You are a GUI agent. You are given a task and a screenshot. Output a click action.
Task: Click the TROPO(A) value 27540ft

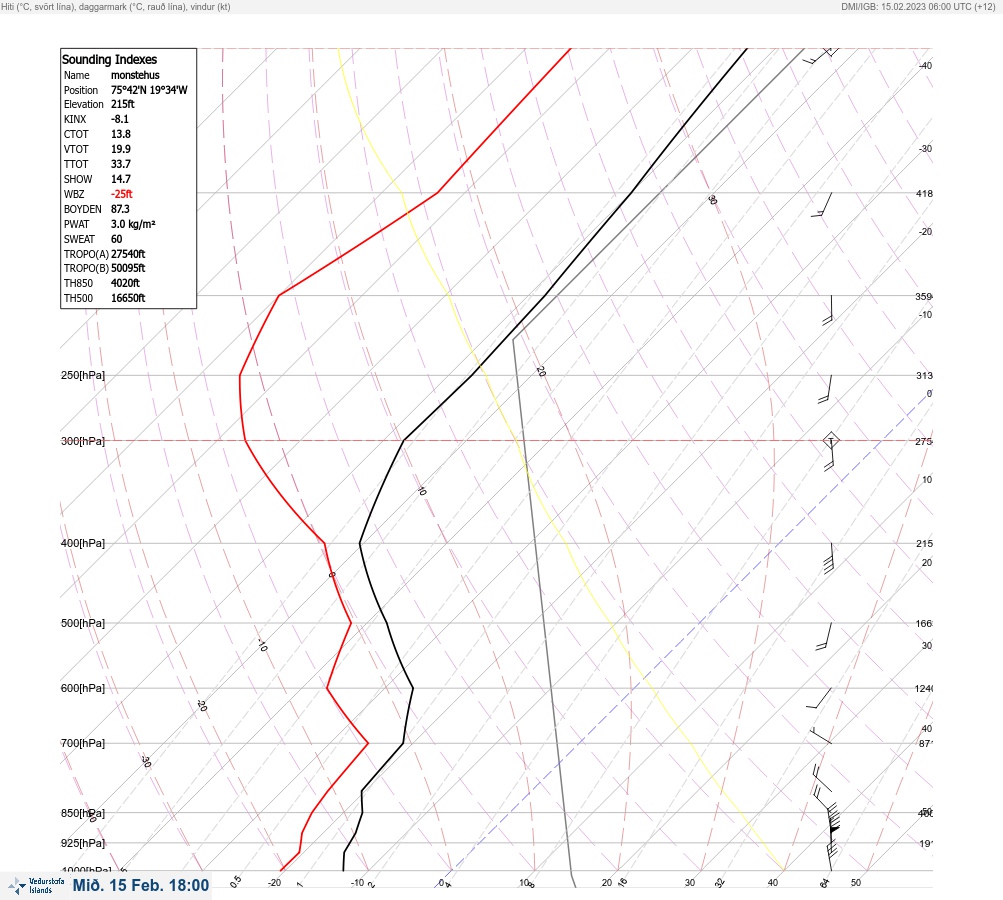tap(128, 254)
